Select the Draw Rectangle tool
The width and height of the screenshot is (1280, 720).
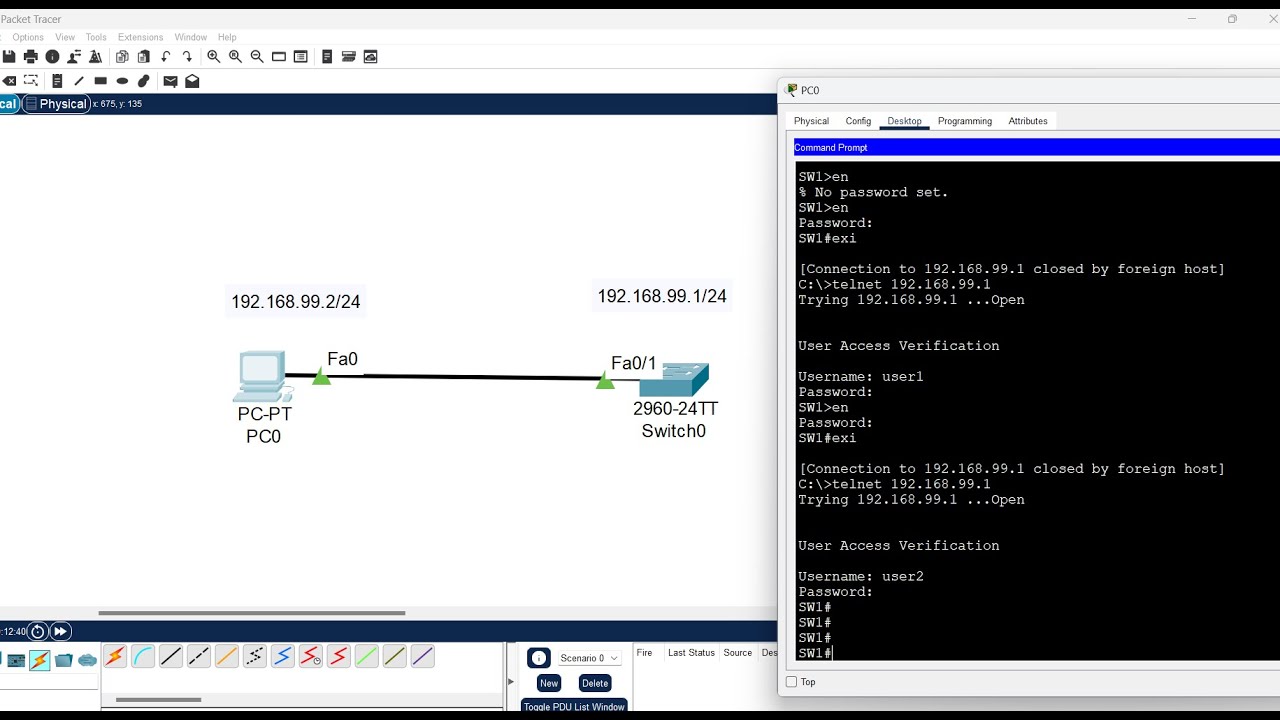[x=100, y=81]
